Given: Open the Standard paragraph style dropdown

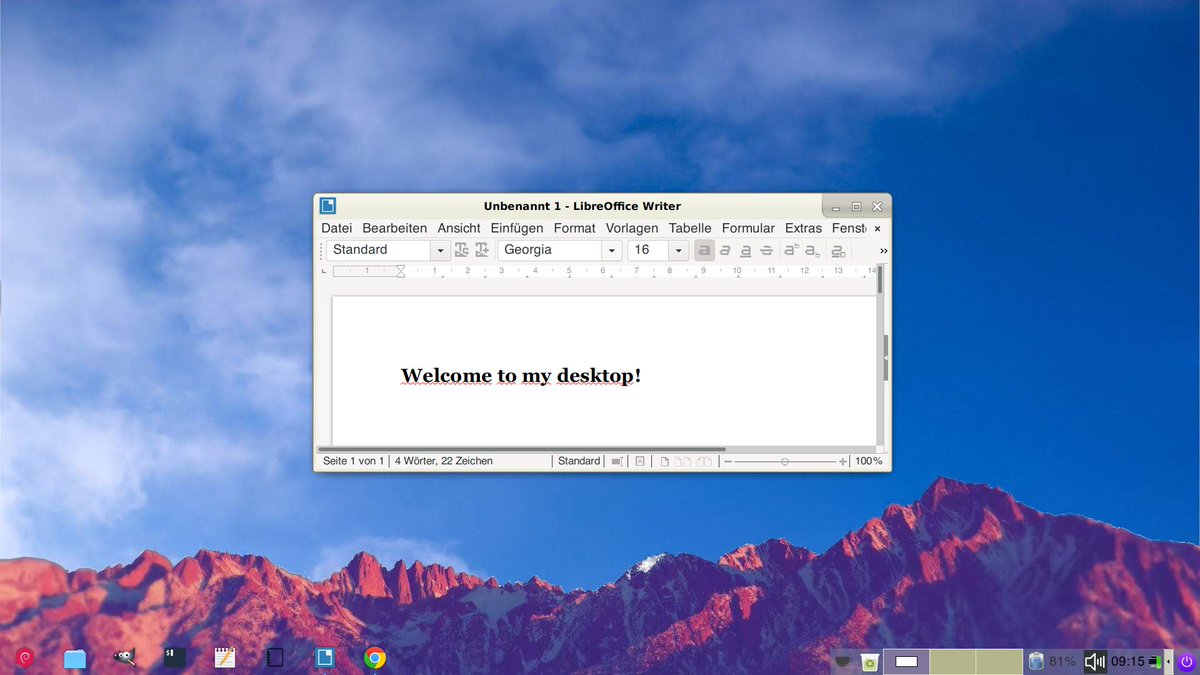Looking at the screenshot, I should pos(440,250).
